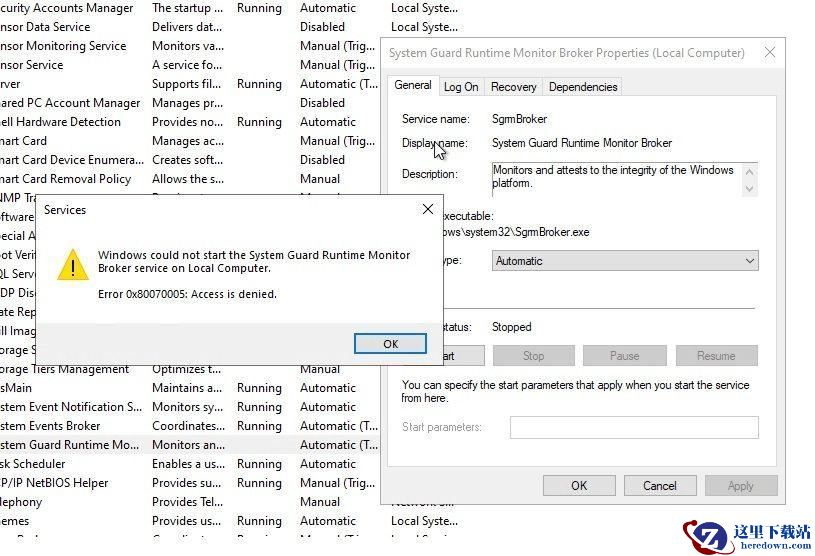The width and height of the screenshot is (815, 556).
Task: Select the Themes service row
Action: (229, 521)
